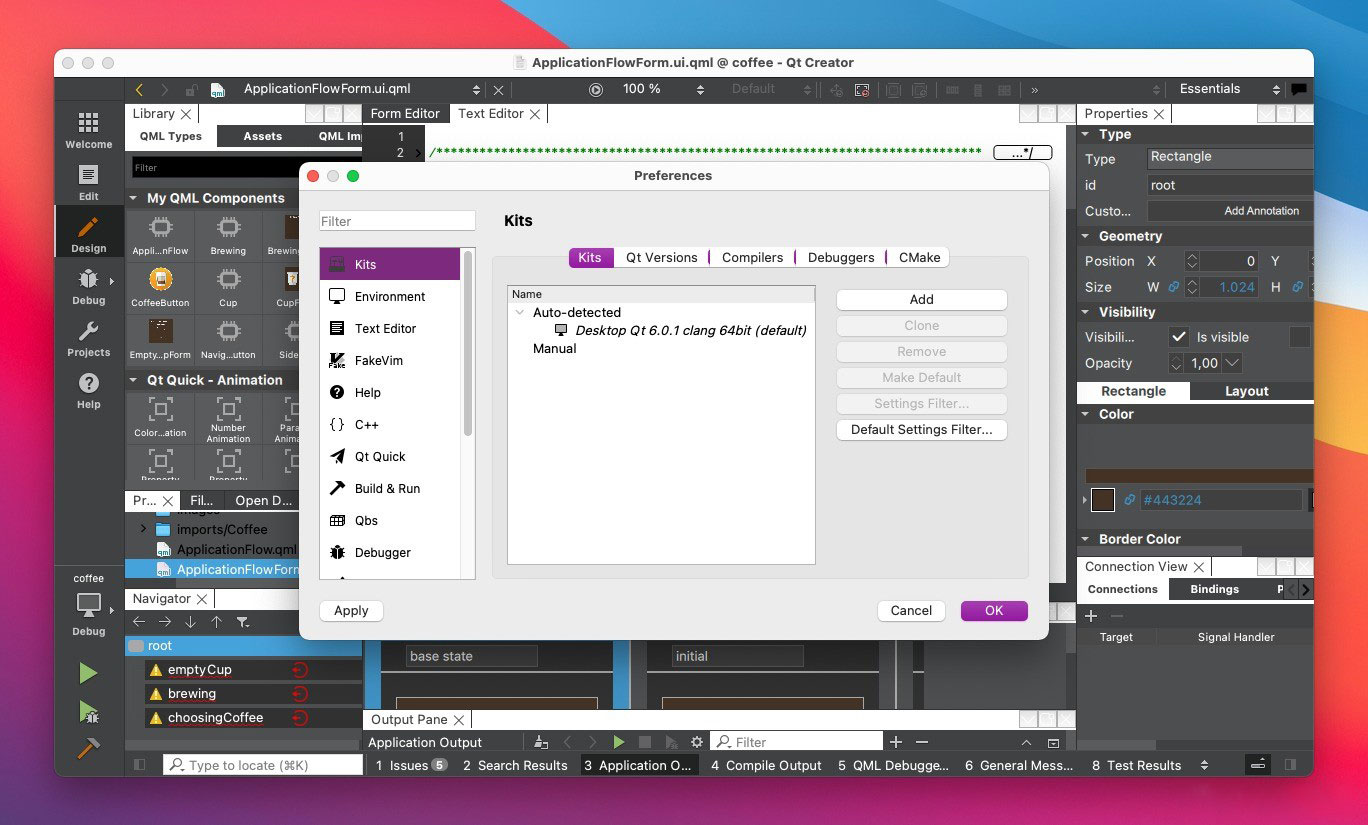
Task: Select Build & Run preferences category
Action: (x=387, y=489)
